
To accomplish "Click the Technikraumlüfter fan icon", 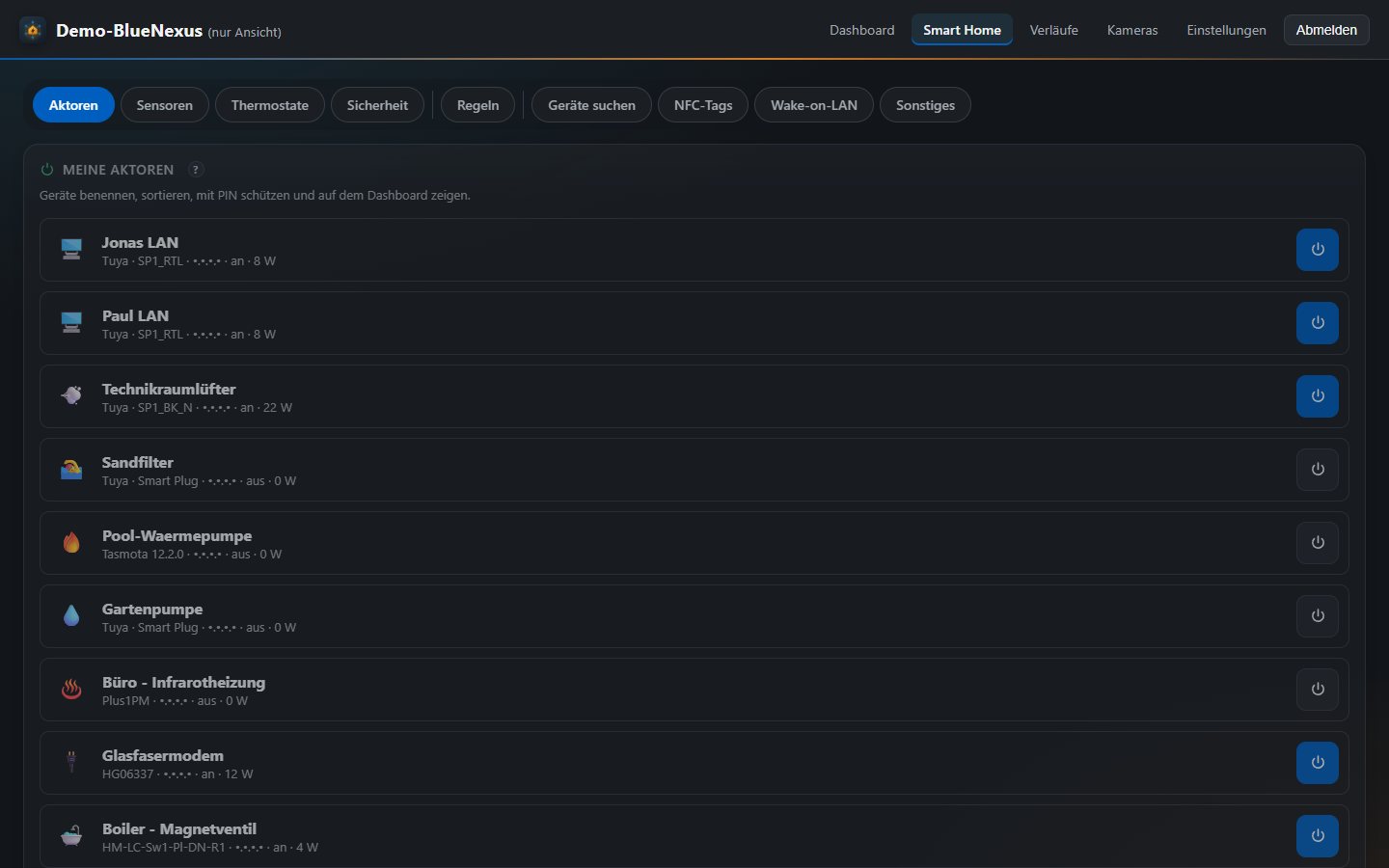I will 71,396.
